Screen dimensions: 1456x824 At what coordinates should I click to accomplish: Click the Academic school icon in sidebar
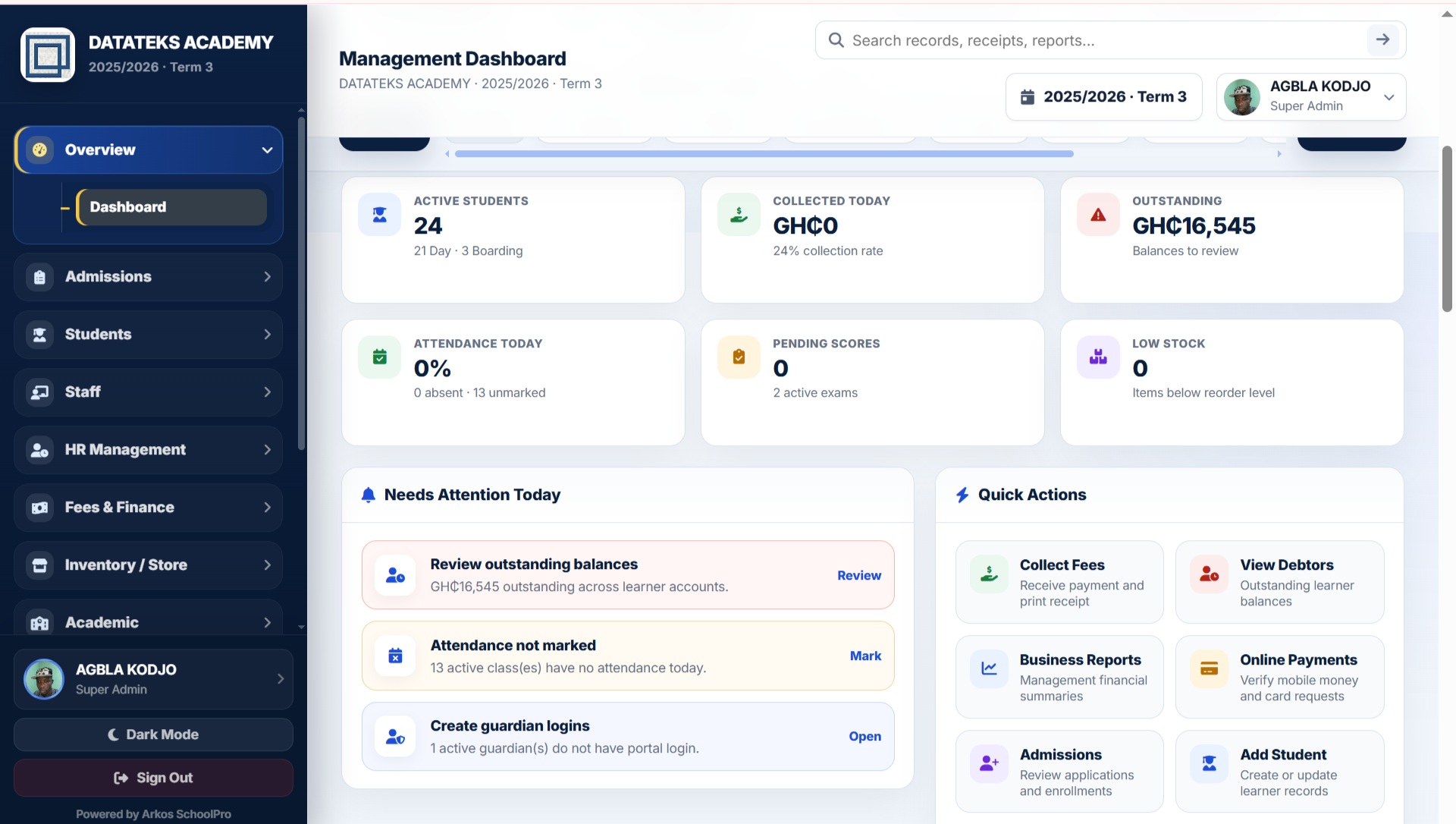tap(39, 623)
